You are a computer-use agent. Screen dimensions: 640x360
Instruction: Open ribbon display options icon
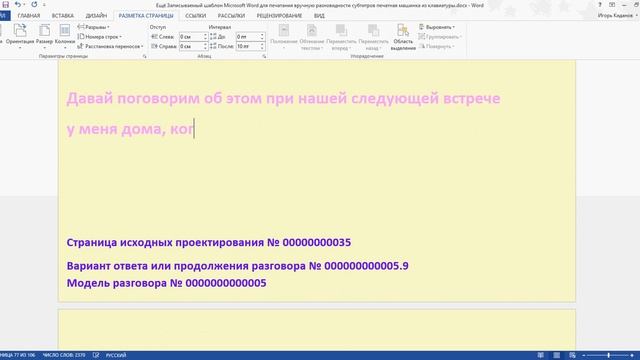pos(612,5)
